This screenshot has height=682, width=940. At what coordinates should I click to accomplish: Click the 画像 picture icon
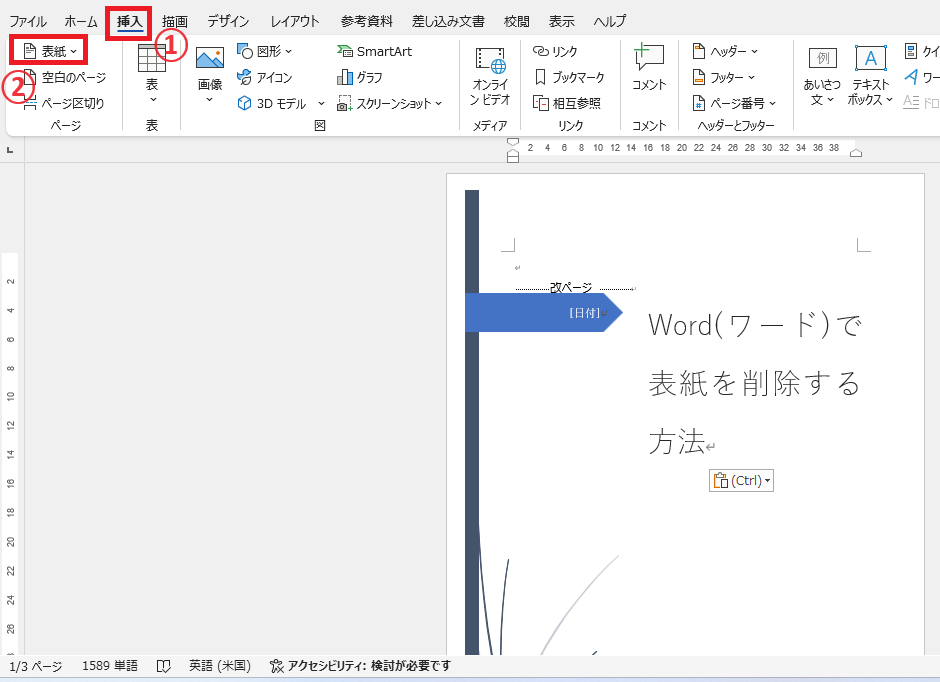point(210,59)
